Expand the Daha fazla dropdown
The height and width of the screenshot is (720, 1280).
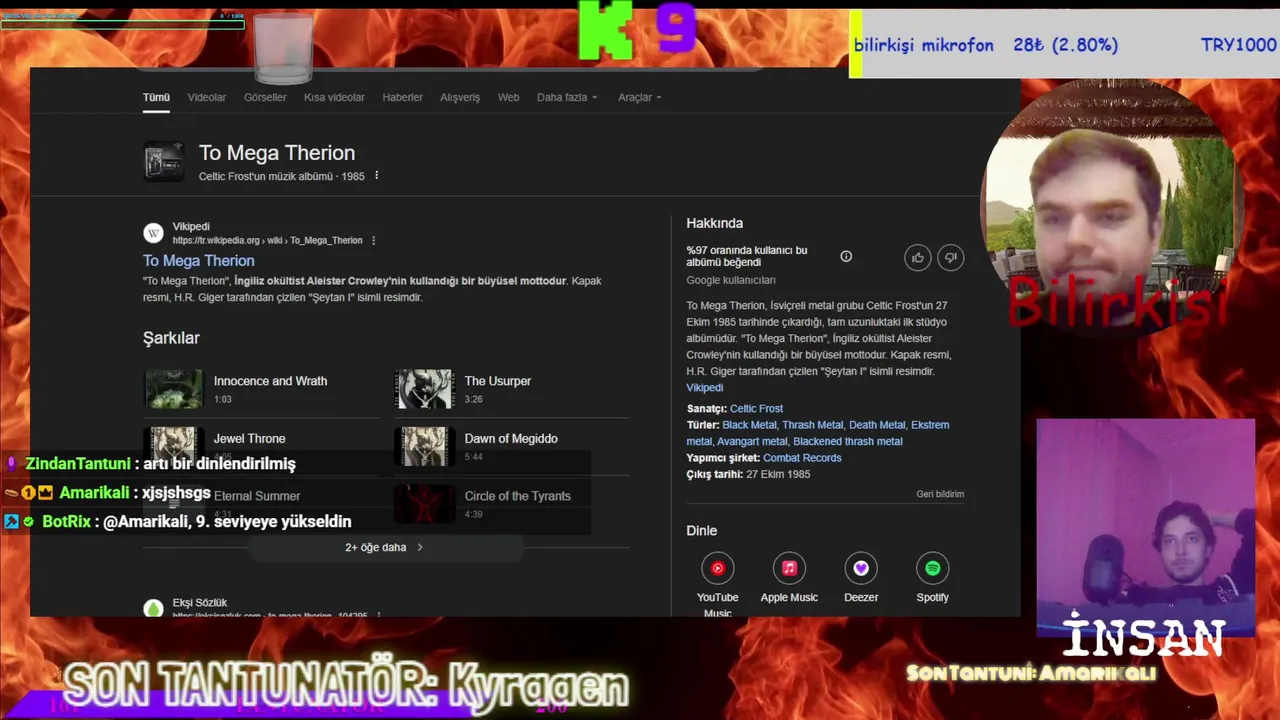click(567, 97)
